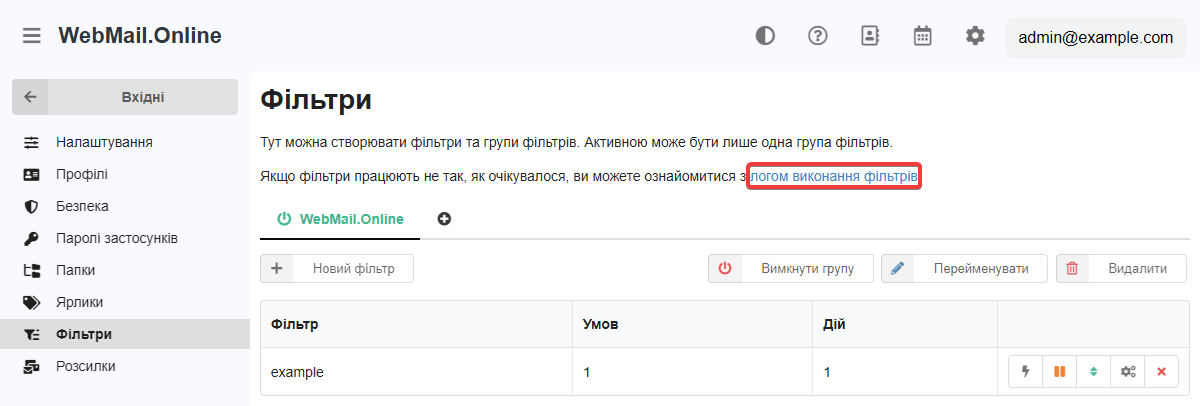Click the Новий фільтр button
The height and width of the screenshot is (406, 1200).
coord(337,268)
